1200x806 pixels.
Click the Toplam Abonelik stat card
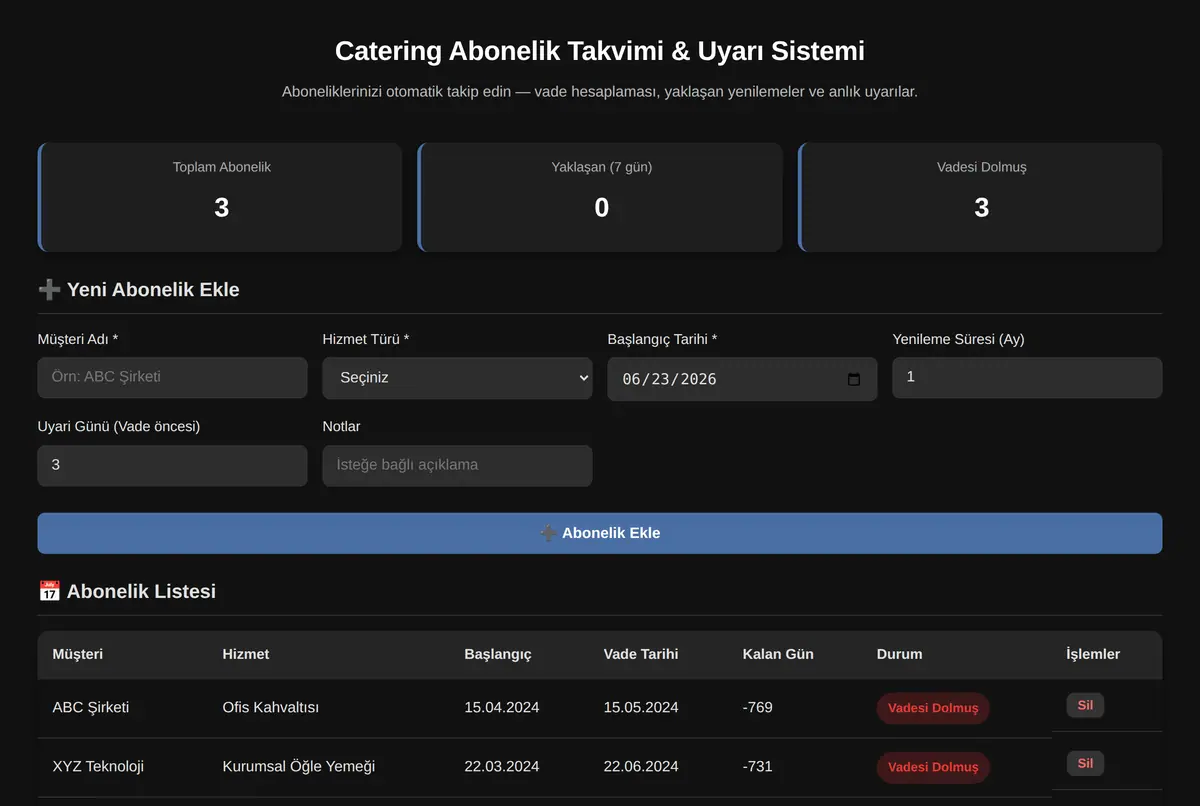tap(220, 197)
